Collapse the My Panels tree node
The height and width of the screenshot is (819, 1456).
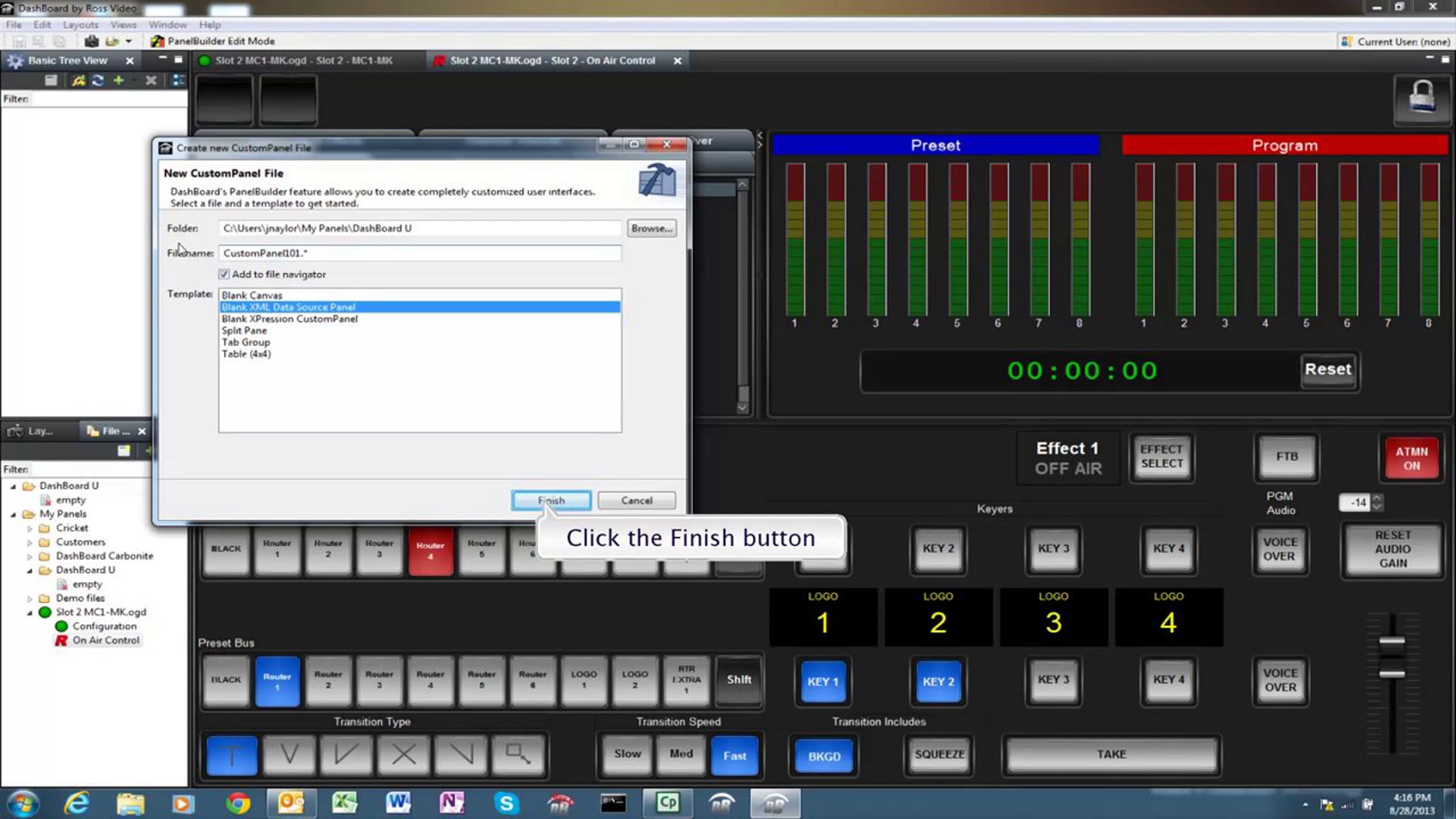pos(13,514)
